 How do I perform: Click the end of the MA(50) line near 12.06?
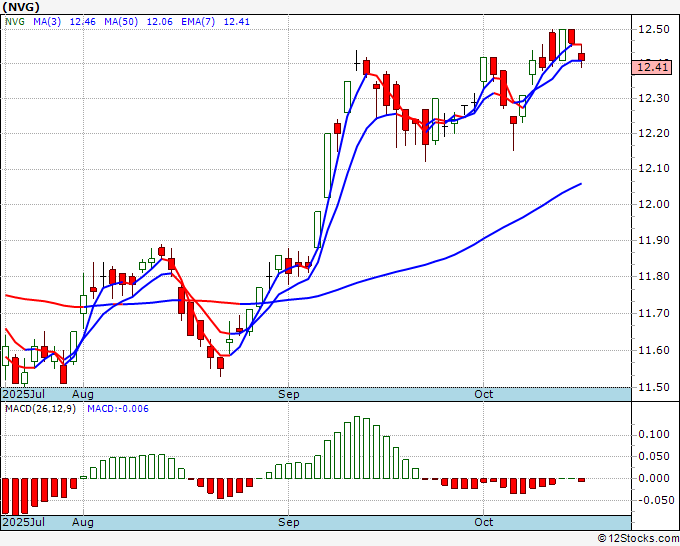pyautogui.click(x=581, y=184)
